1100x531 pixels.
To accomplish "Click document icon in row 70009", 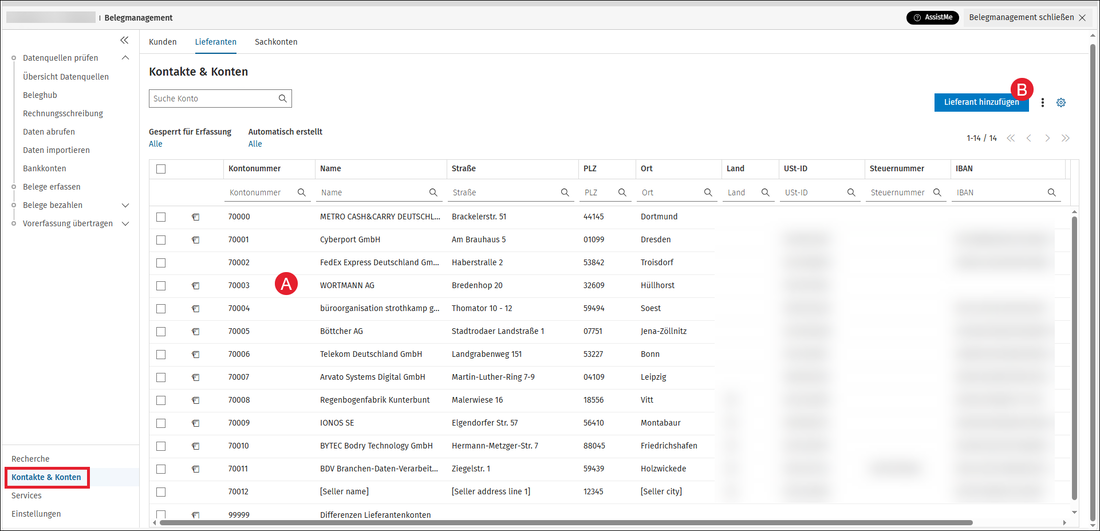I will click(x=196, y=424).
